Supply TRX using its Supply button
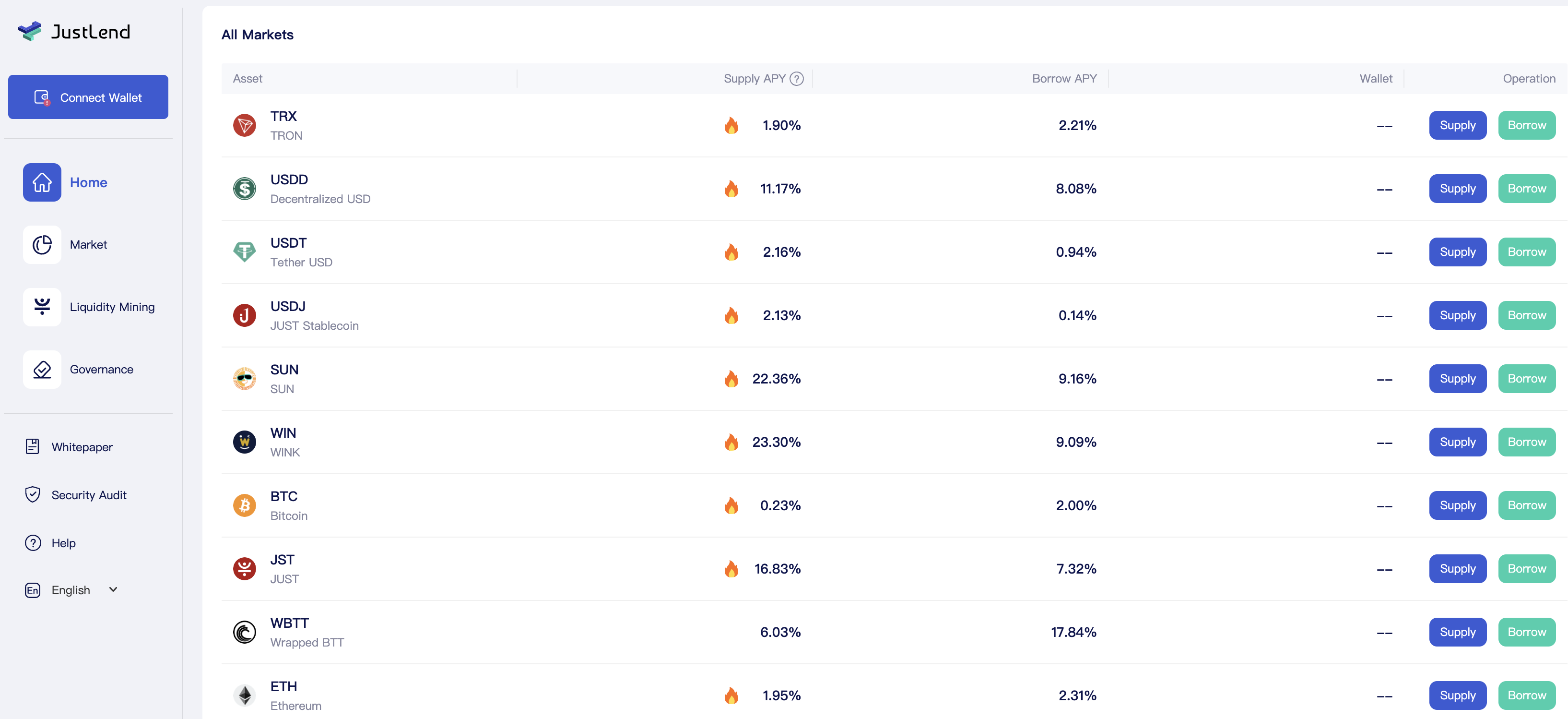This screenshot has height=719, width=1568. coord(1457,126)
